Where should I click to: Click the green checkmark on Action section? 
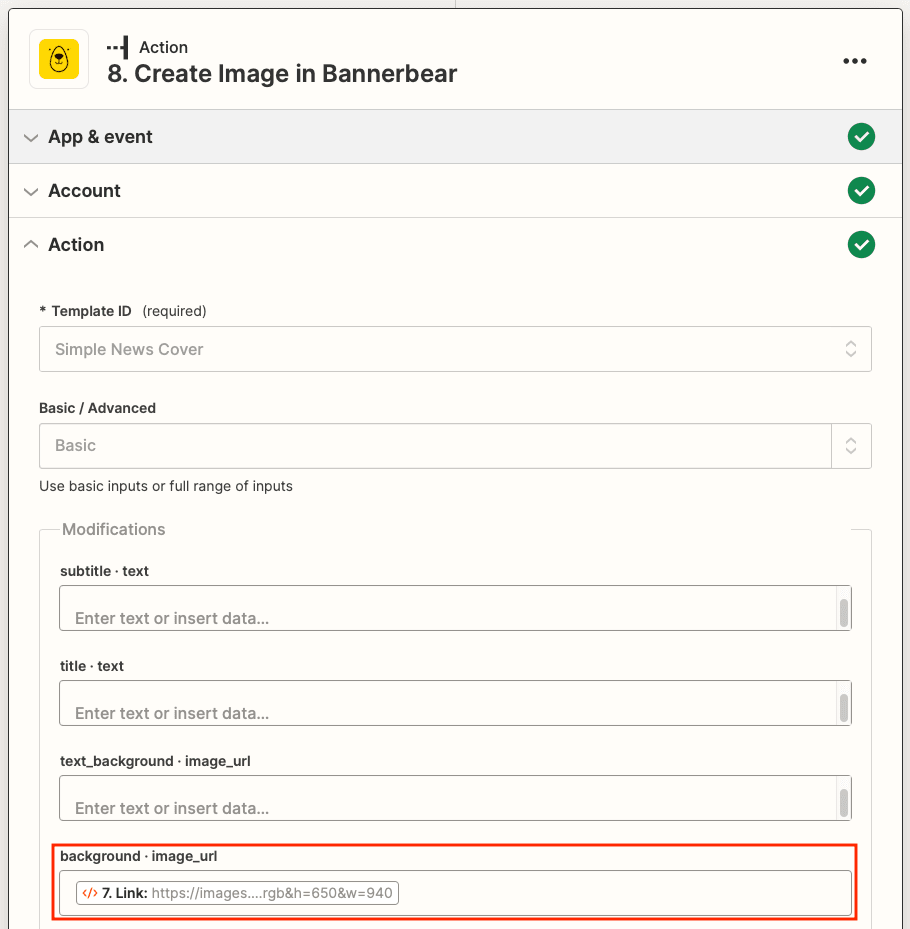861,244
